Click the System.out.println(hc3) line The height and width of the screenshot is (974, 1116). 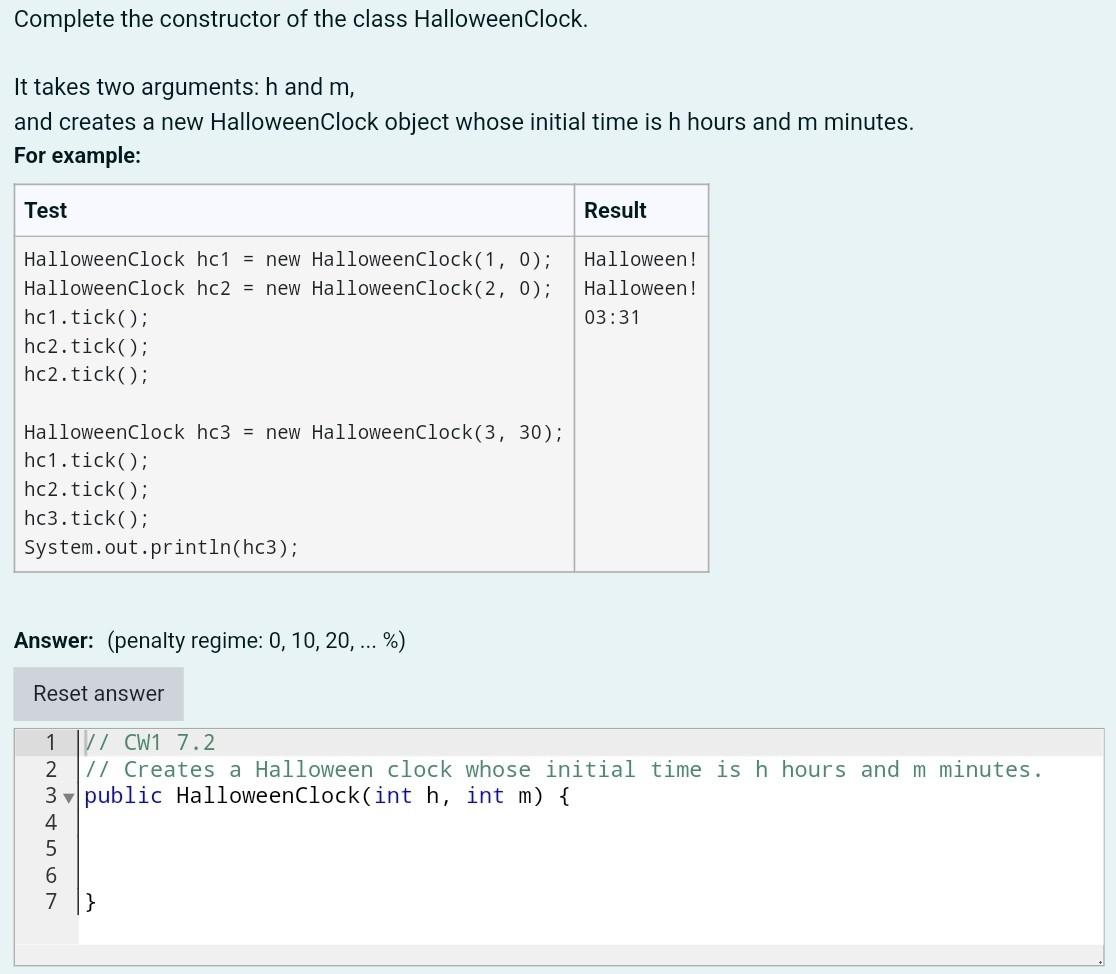pos(161,547)
